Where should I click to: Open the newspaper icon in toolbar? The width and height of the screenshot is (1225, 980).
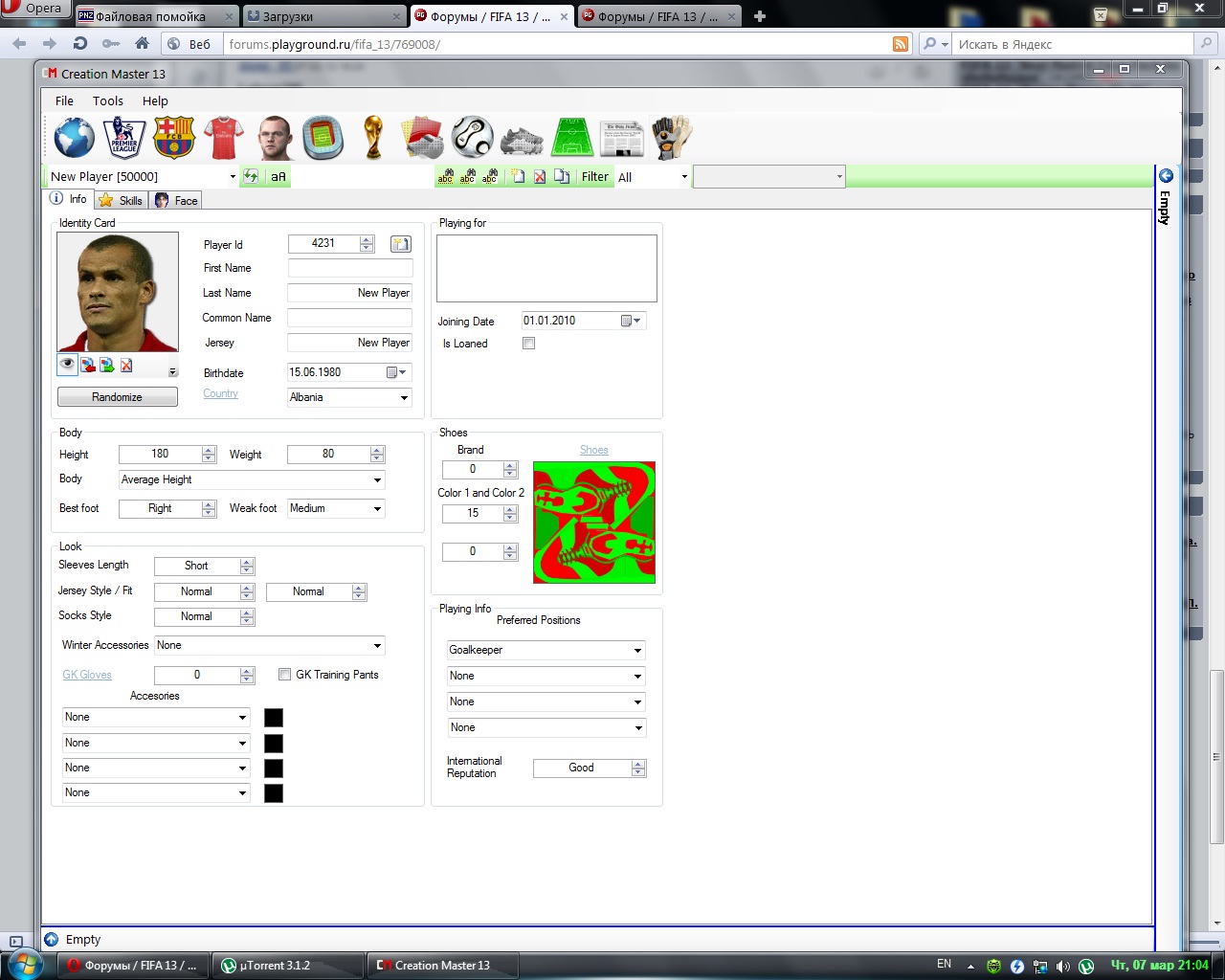point(622,138)
